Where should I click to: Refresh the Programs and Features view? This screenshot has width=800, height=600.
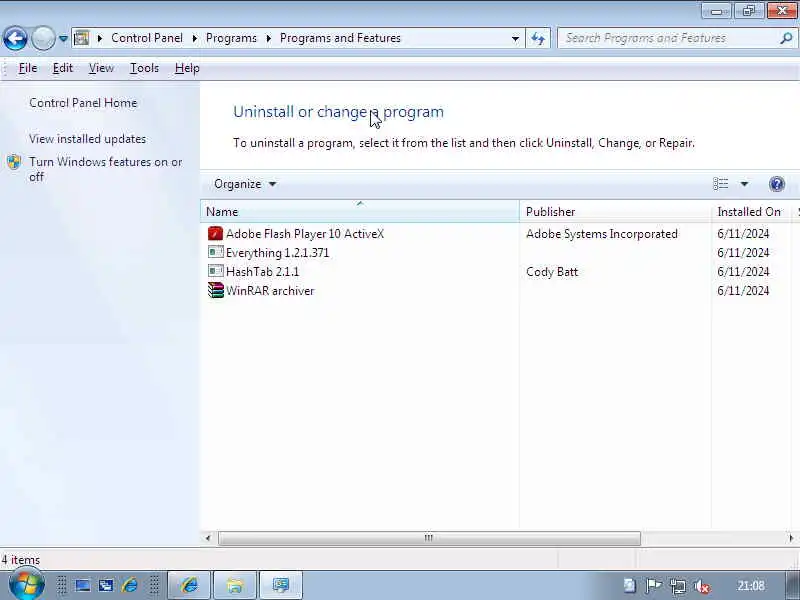click(538, 38)
